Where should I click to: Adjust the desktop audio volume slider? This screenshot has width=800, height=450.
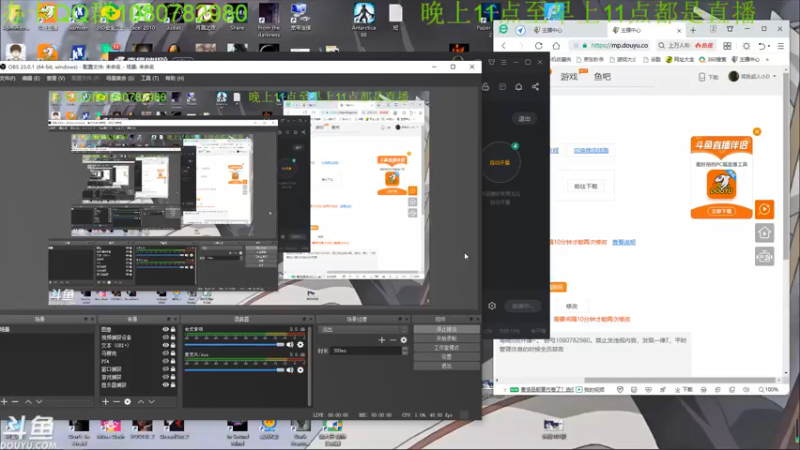point(234,345)
